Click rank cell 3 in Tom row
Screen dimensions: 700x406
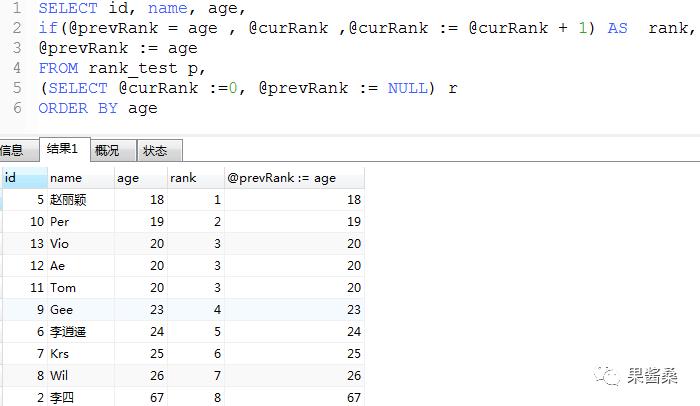196,288
